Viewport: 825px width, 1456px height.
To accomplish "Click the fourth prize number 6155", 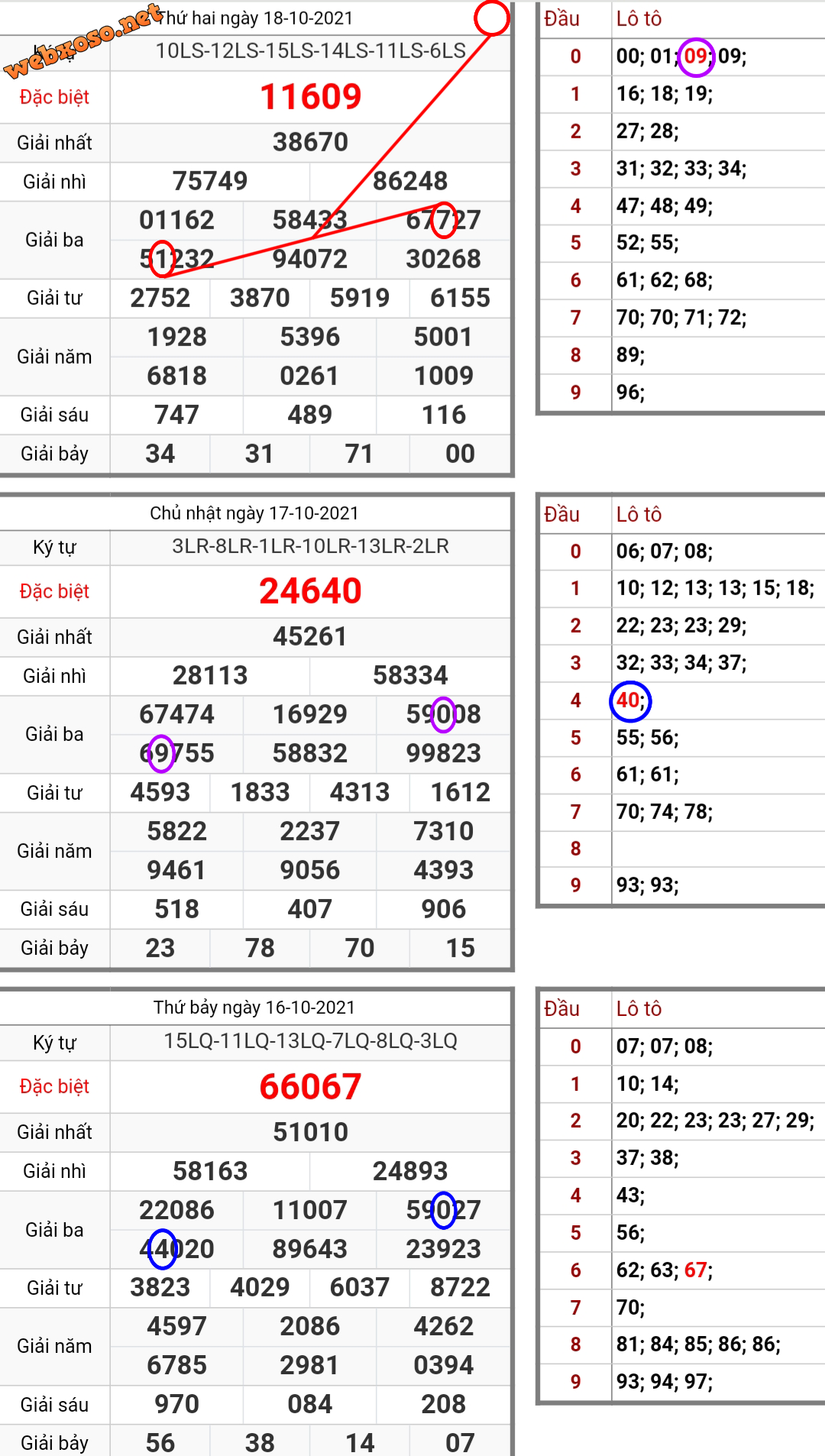I will tap(460, 298).
